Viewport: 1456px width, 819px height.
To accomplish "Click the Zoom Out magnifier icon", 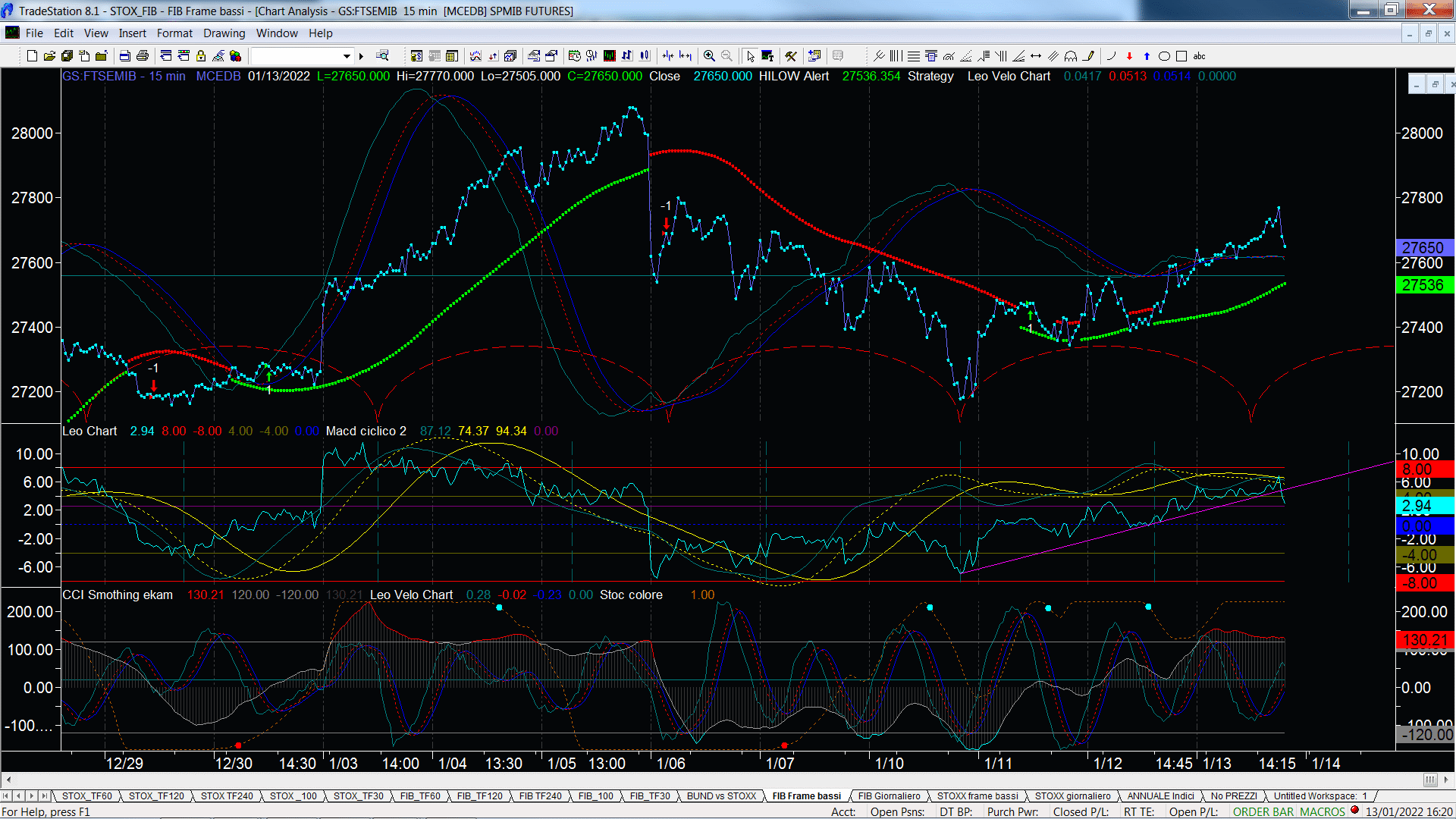I will (726, 55).
